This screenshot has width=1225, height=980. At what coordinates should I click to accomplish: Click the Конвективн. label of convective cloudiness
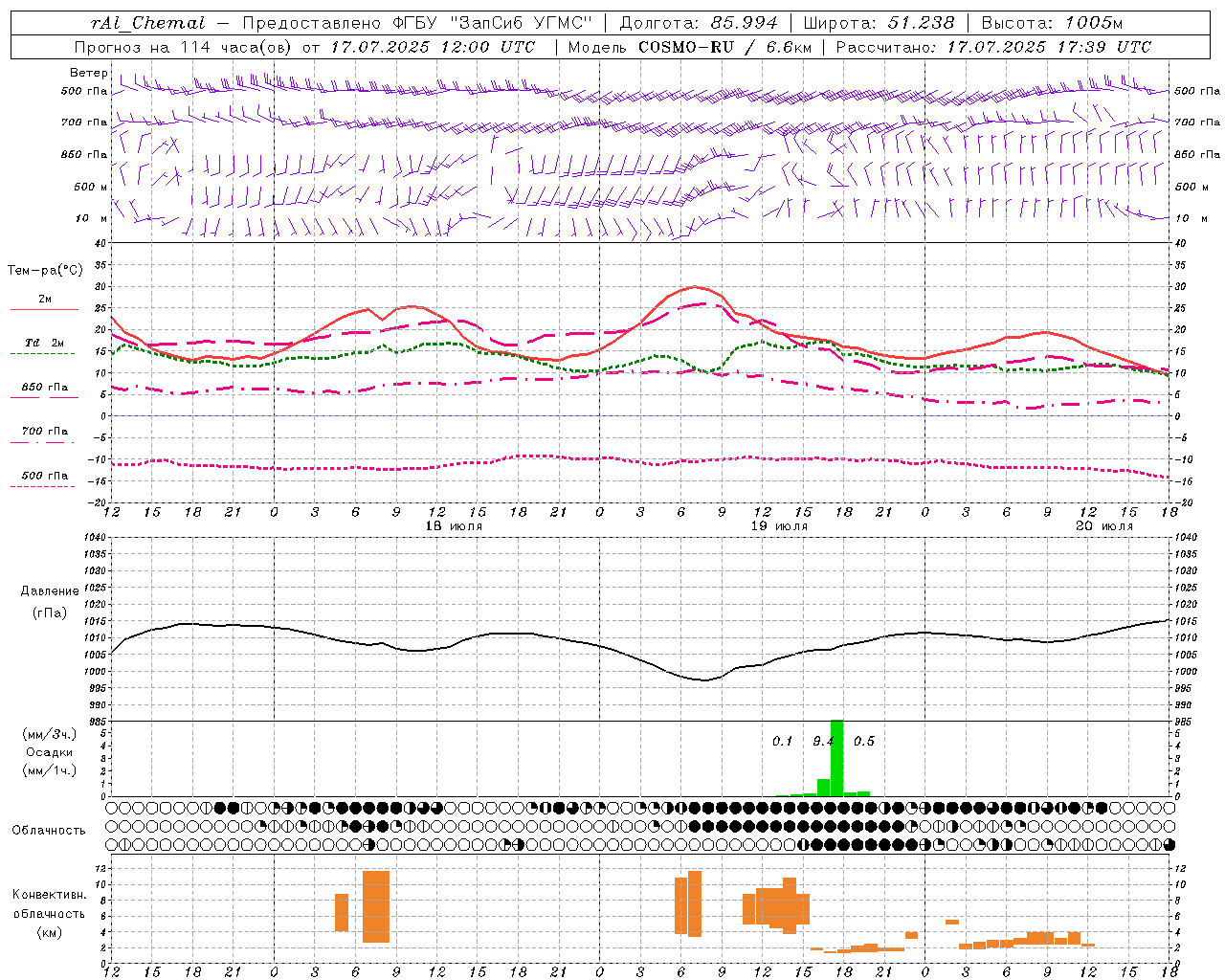click(x=50, y=895)
